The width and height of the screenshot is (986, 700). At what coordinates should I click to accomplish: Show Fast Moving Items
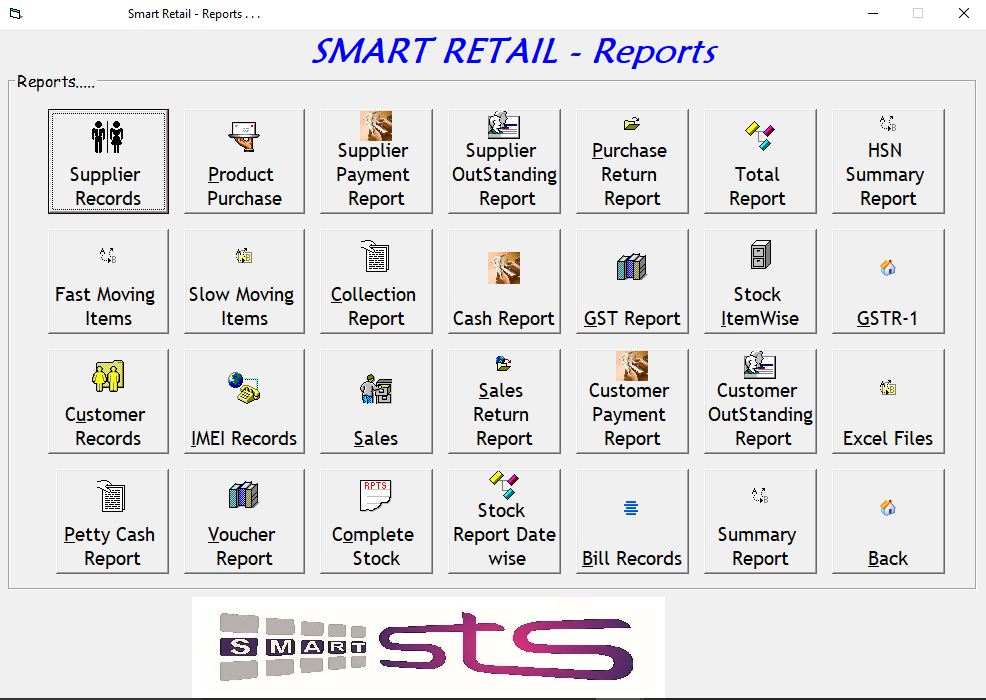(x=108, y=281)
